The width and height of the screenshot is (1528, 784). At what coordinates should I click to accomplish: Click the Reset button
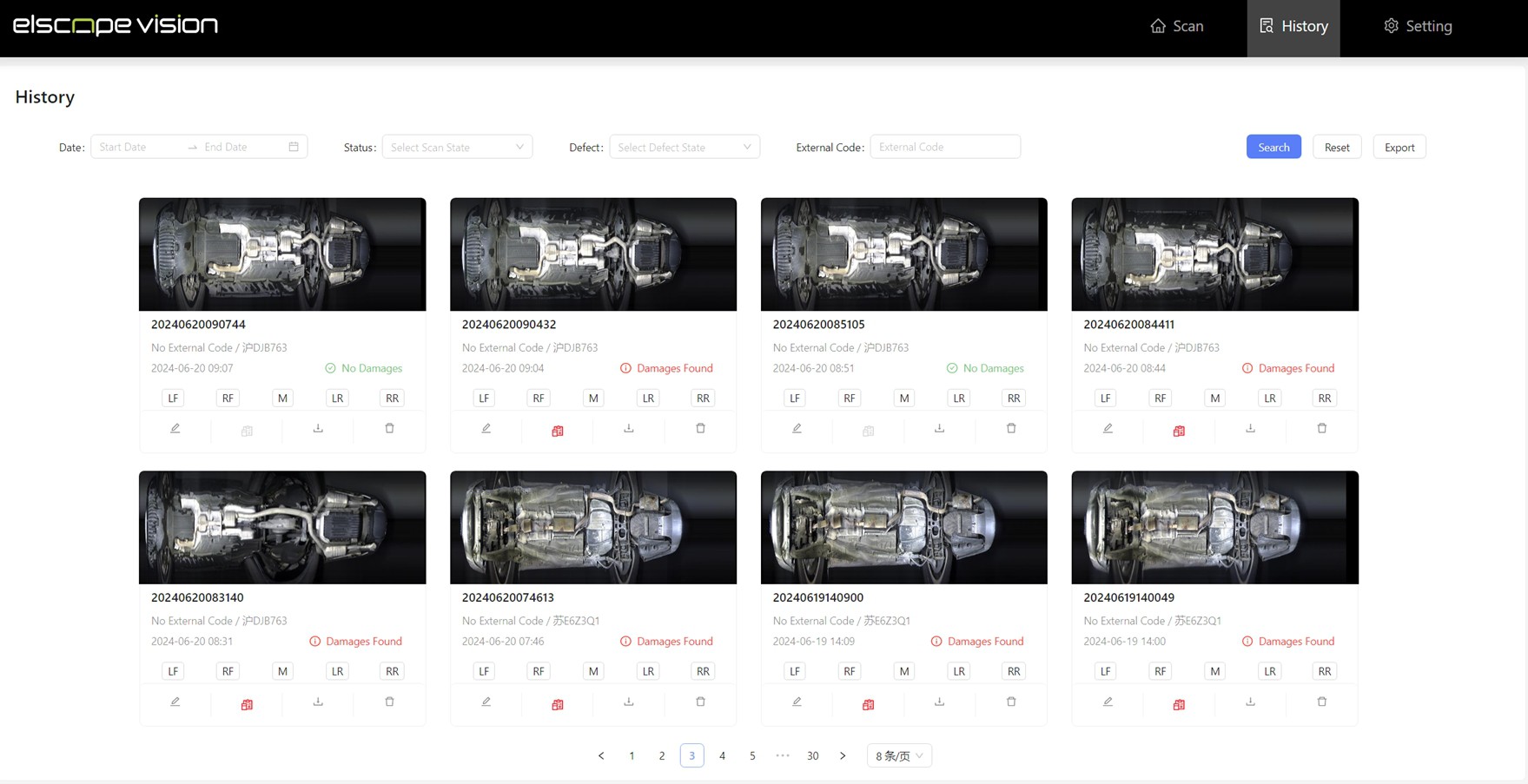pyautogui.click(x=1337, y=147)
